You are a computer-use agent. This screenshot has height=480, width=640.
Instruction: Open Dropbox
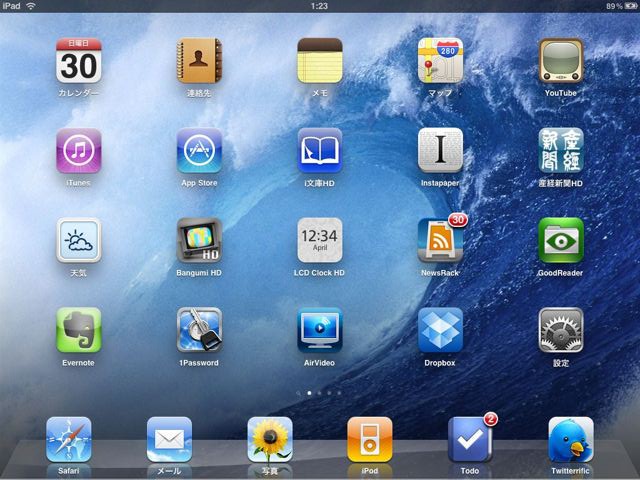coord(440,330)
